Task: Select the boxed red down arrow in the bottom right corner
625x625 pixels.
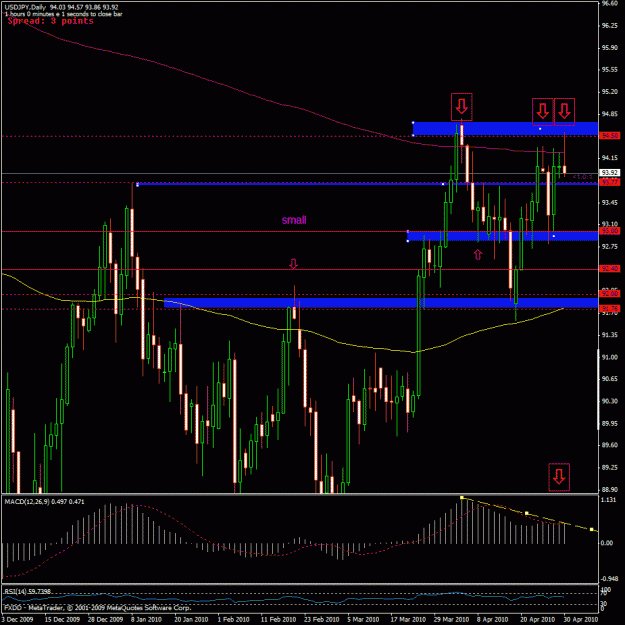Action: [x=559, y=477]
